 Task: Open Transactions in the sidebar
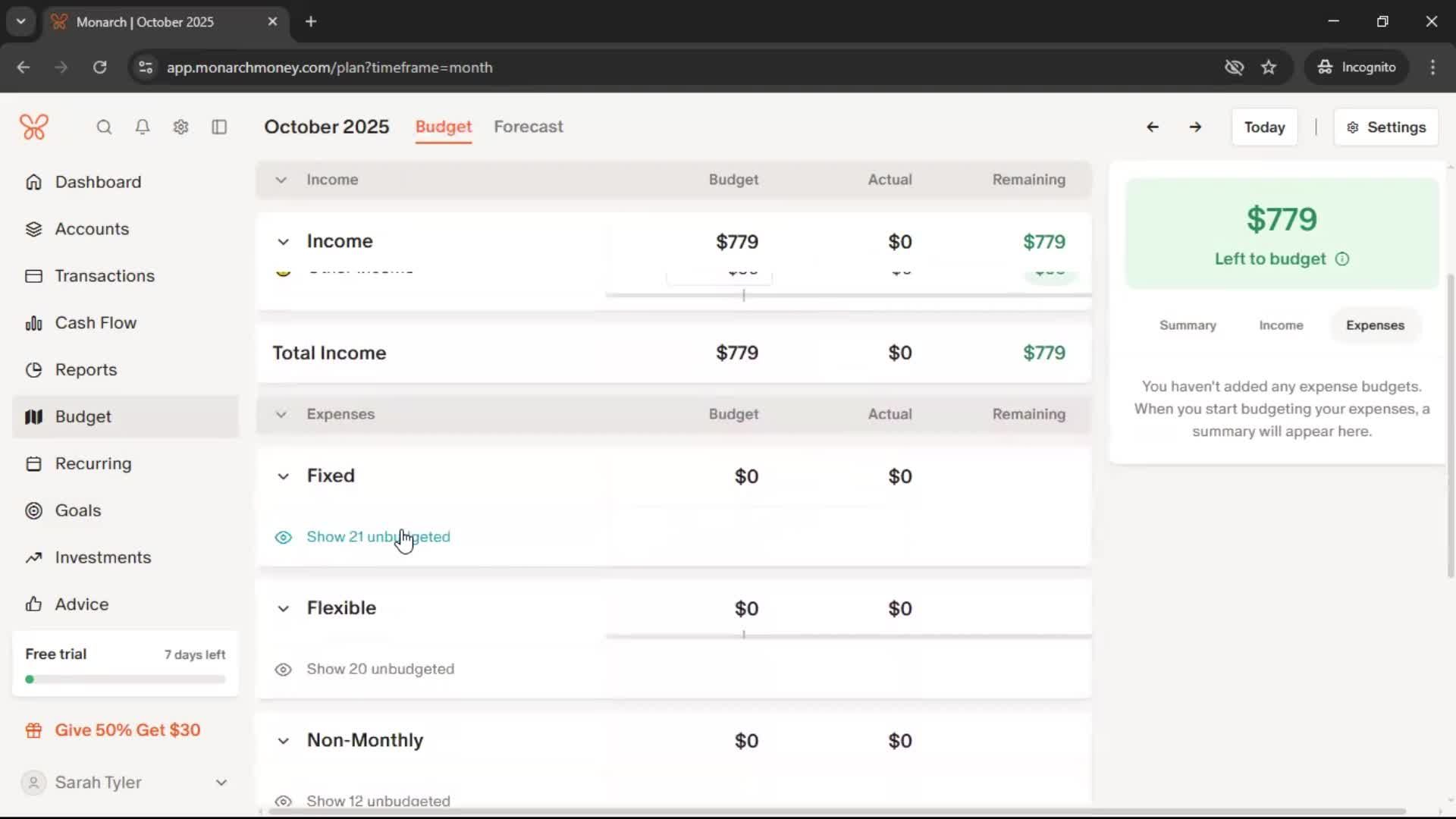pos(105,276)
